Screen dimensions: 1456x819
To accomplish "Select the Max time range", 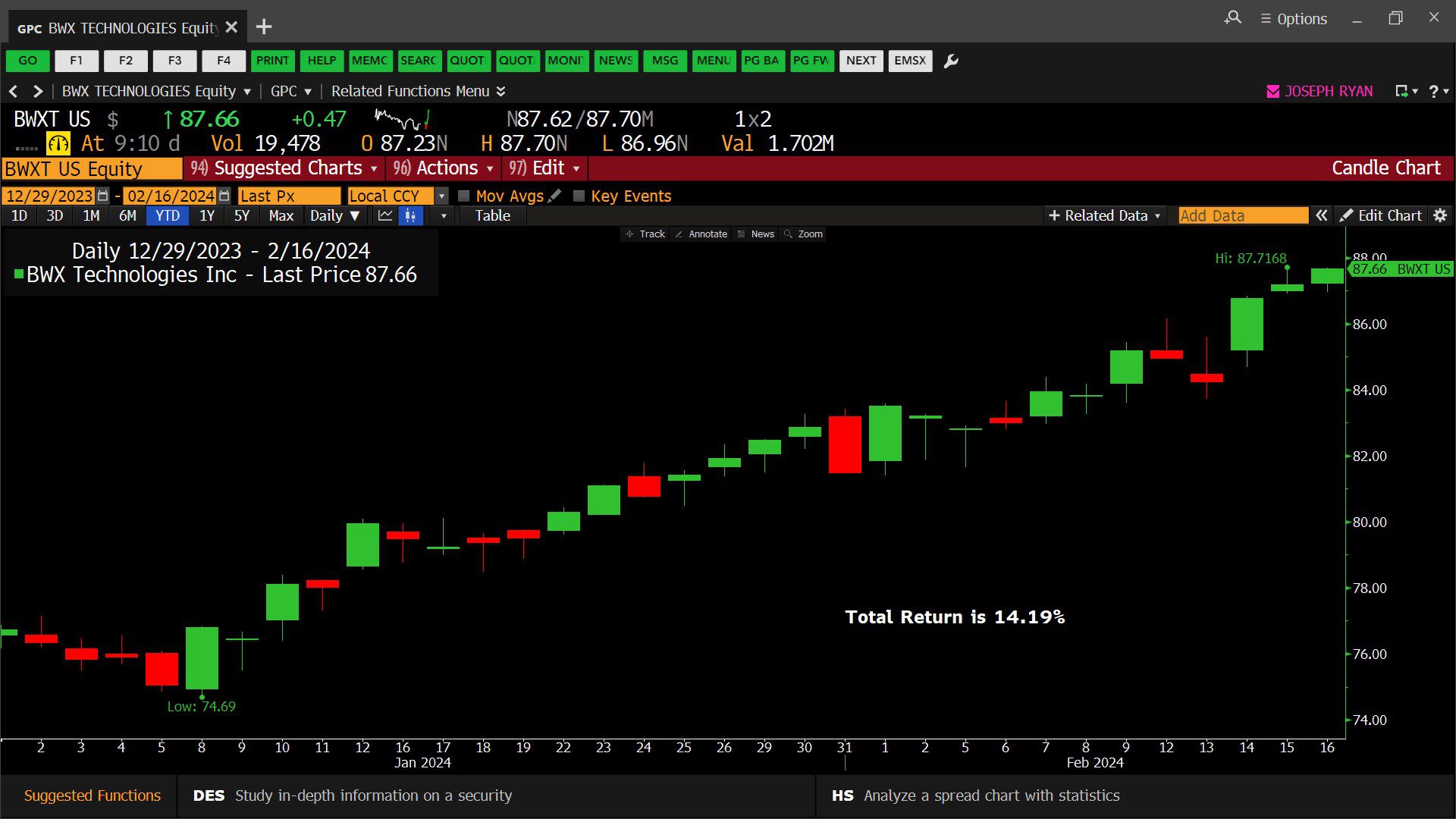I will [281, 216].
